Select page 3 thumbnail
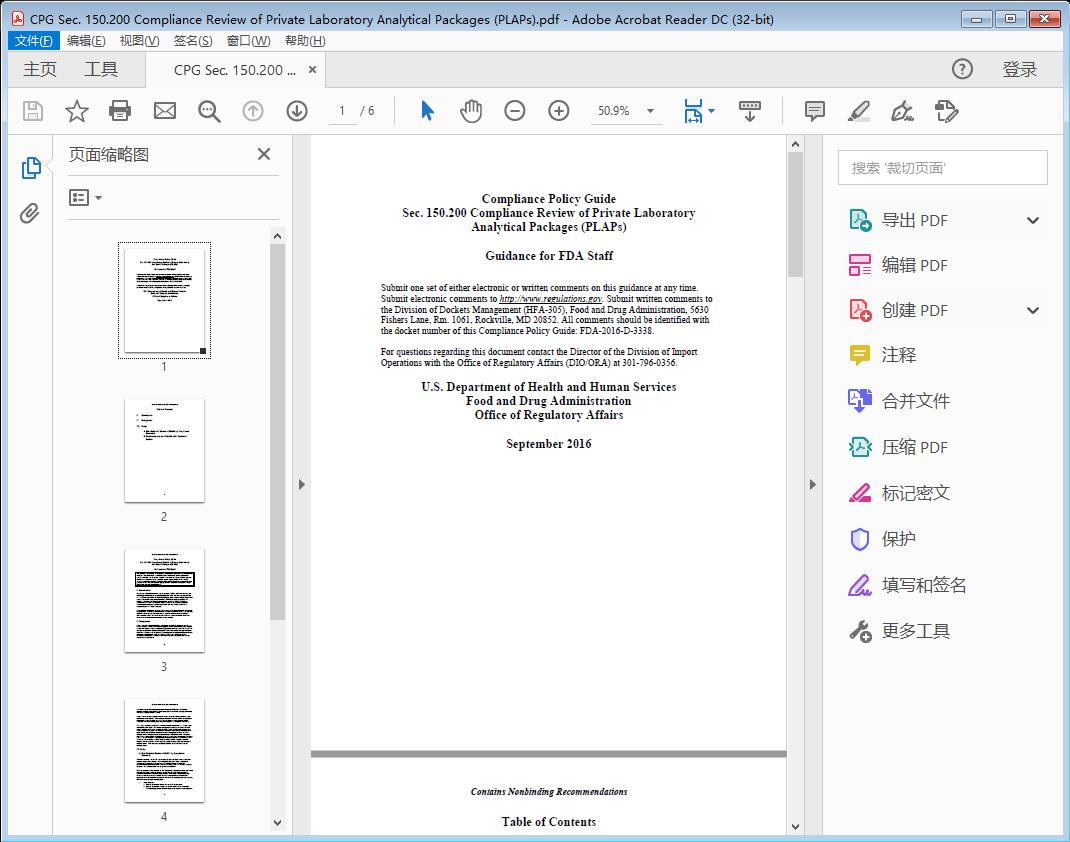This screenshot has width=1070, height=842. (x=163, y=600)
